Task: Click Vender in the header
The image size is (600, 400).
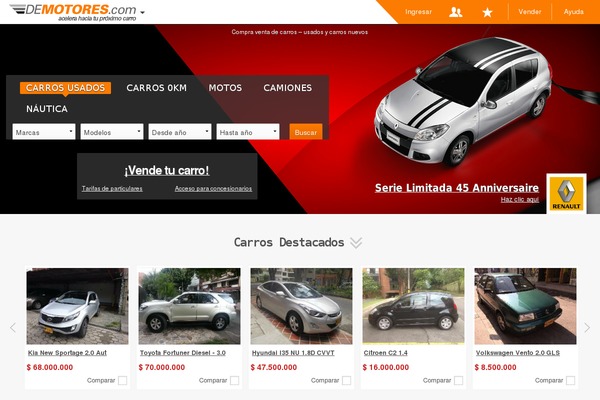Action: 530,12
